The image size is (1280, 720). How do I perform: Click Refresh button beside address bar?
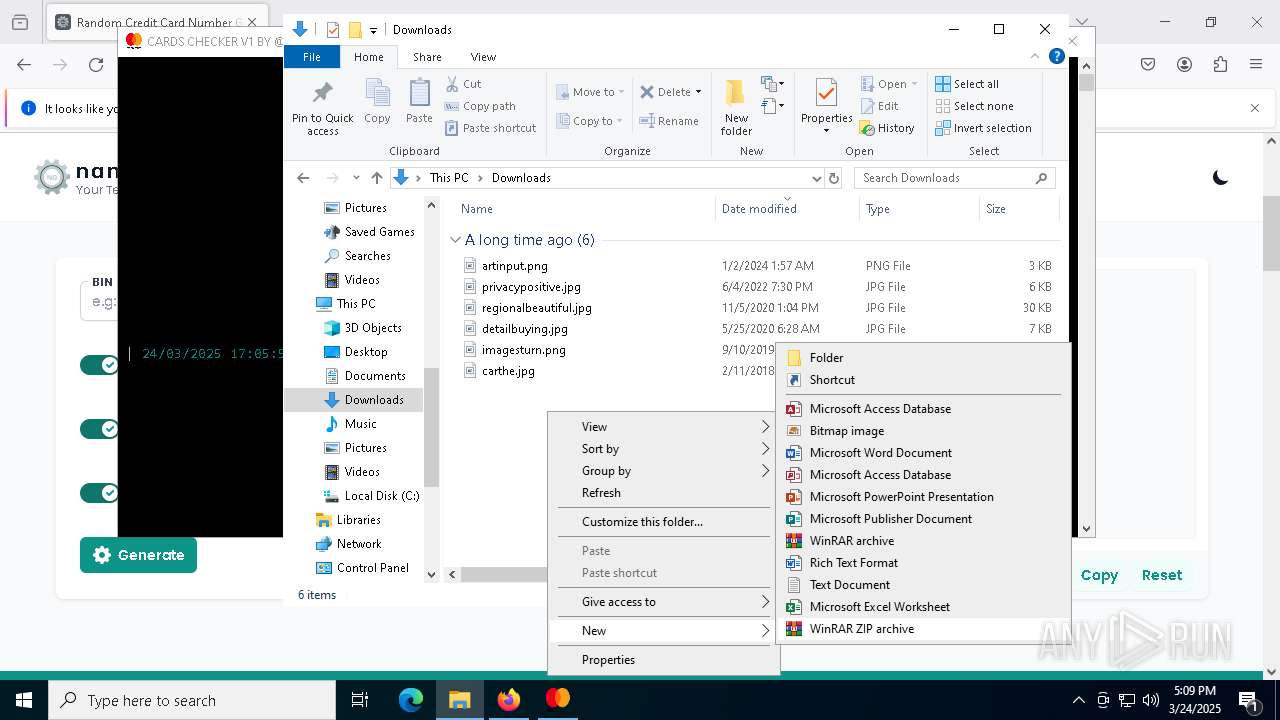point(835,178)
